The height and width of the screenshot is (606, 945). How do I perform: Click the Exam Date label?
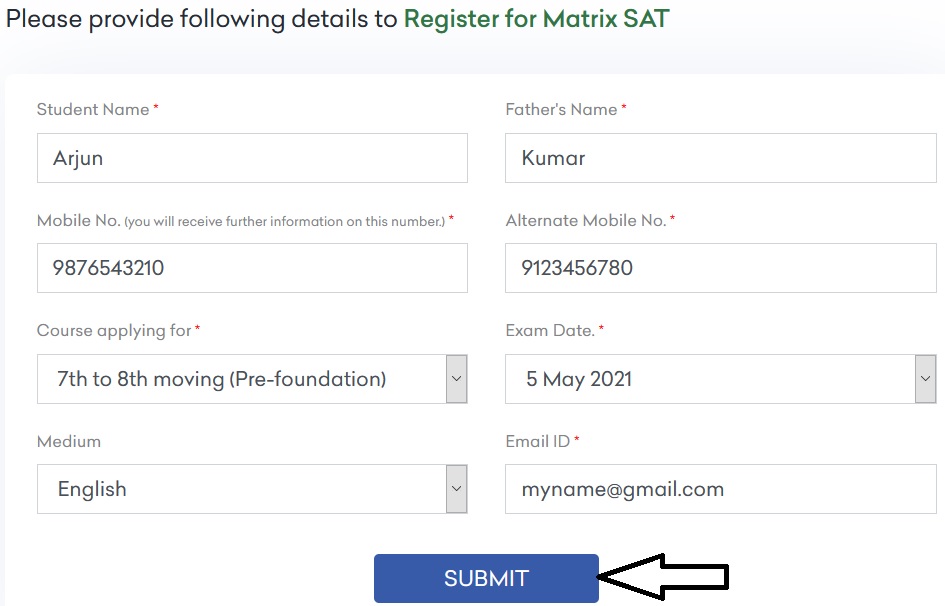click(550, 330)
